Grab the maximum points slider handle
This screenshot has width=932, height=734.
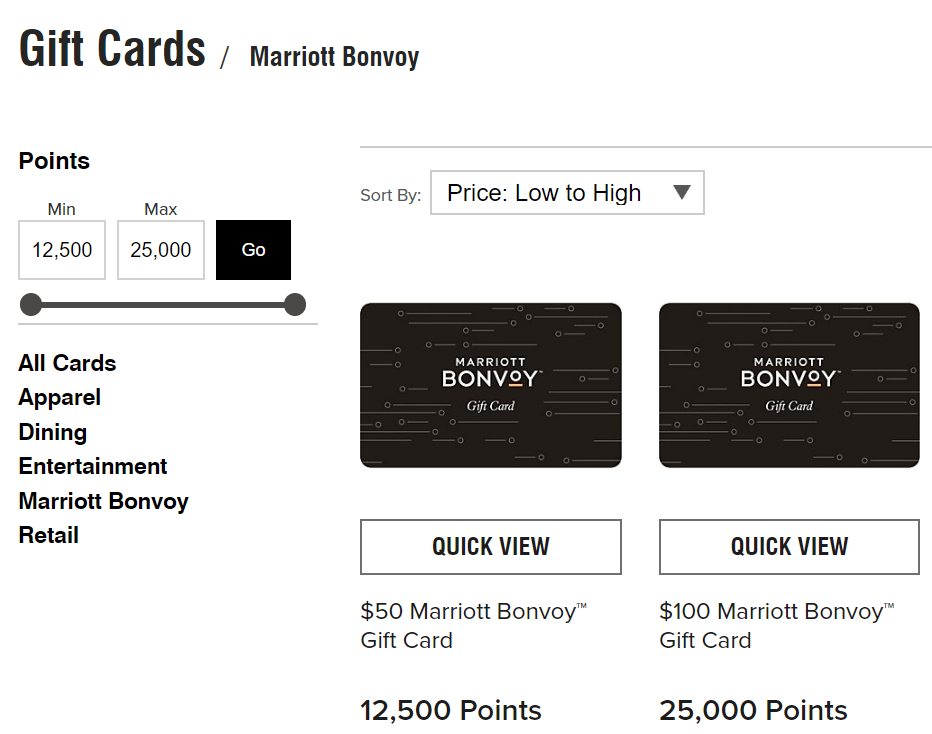295,304
